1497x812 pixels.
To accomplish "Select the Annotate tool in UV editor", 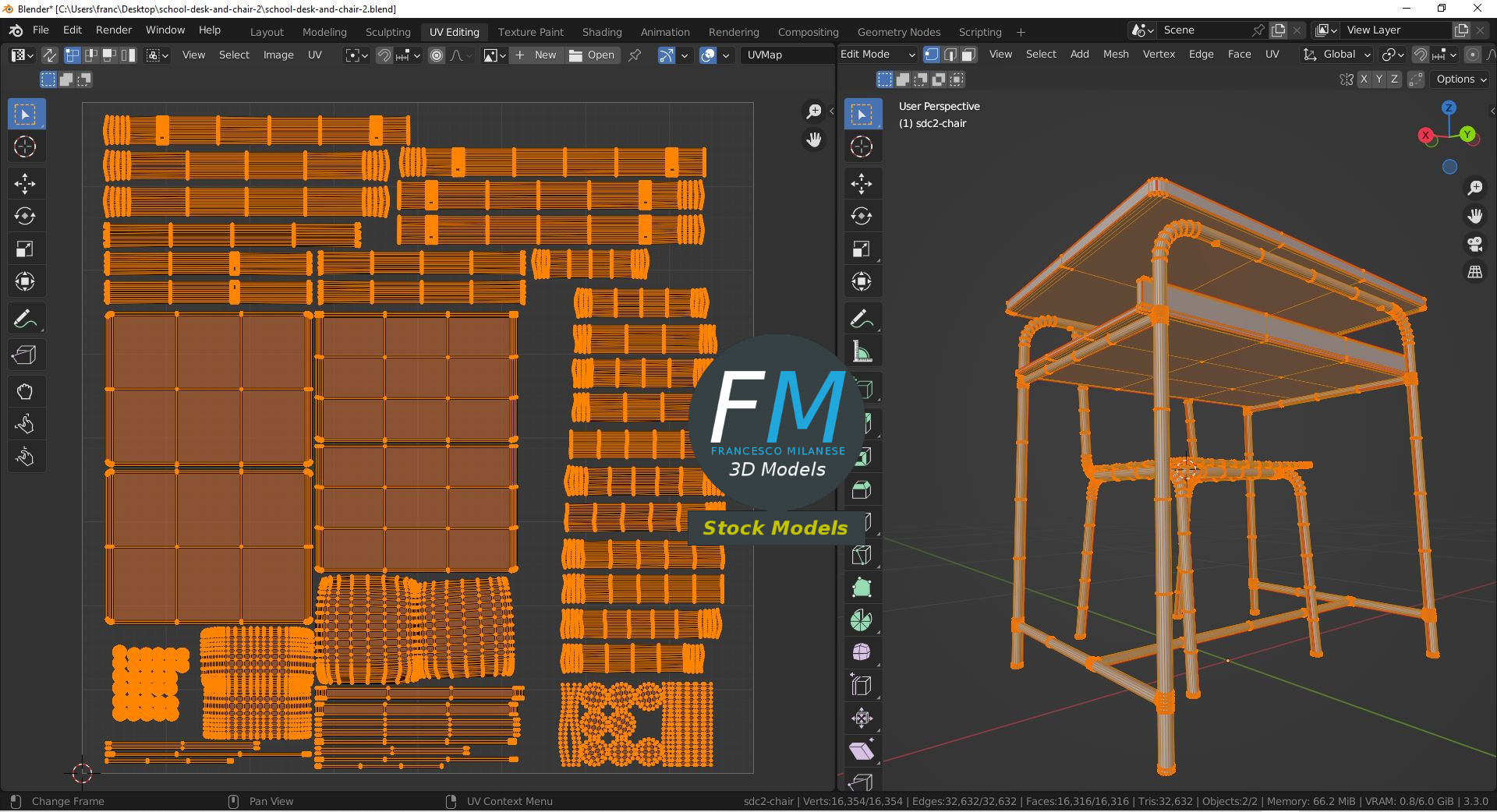I will [x=25, y=320].
